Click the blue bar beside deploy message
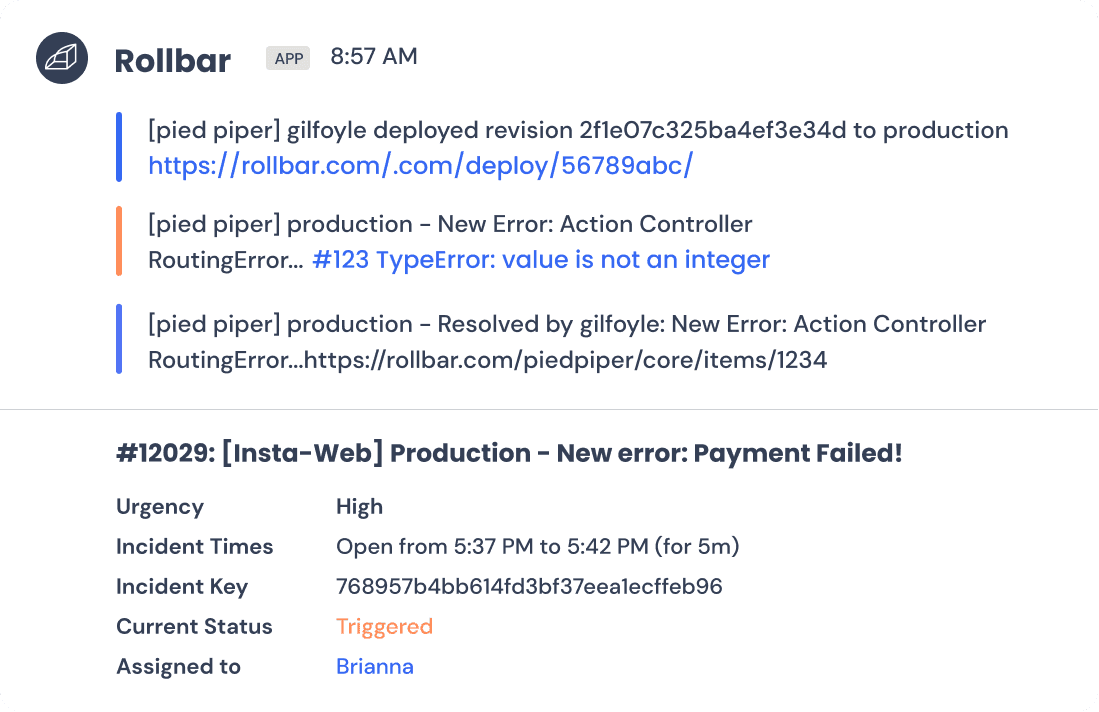Image resolution: width=1099 pixels, height=712 pixels. point(119,147)
